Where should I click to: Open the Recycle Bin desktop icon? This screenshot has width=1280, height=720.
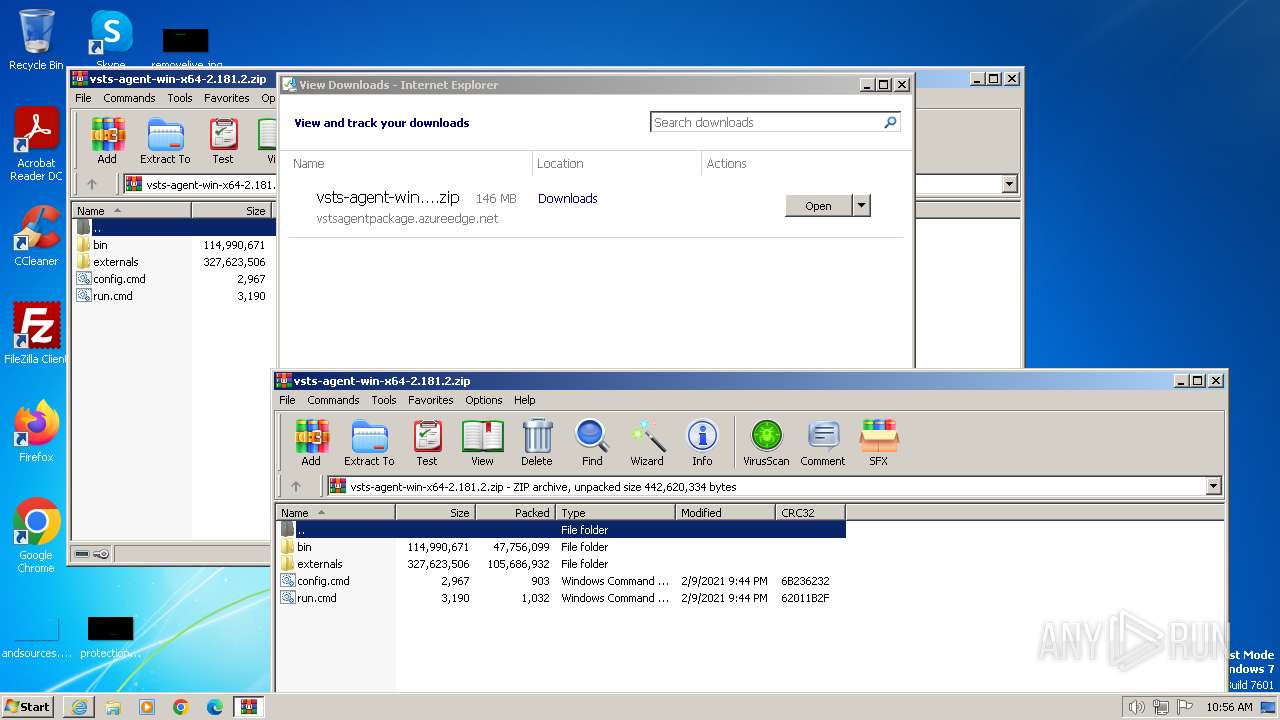(36, 40)
